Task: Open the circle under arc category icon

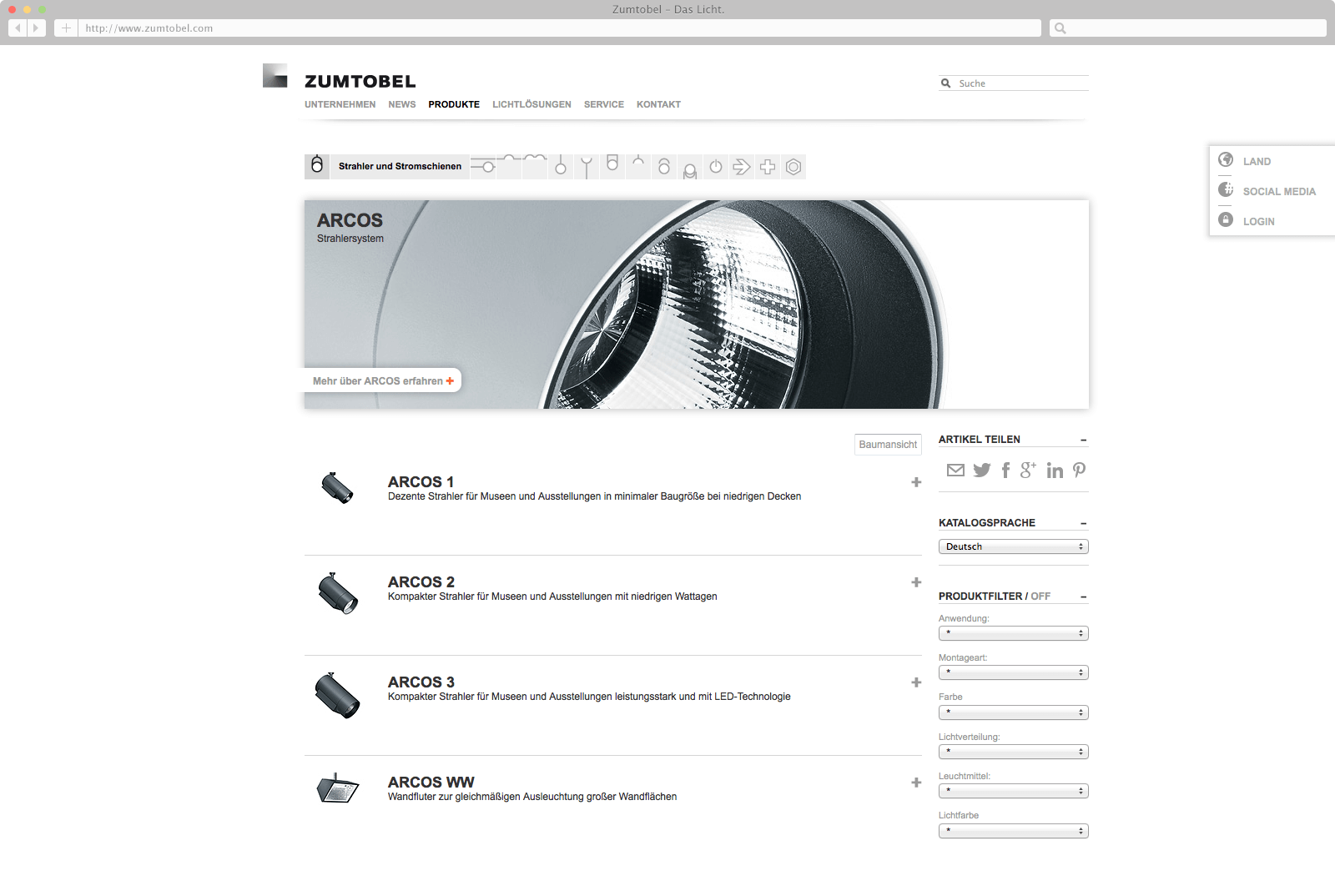Action: click(x=664, y=166)
